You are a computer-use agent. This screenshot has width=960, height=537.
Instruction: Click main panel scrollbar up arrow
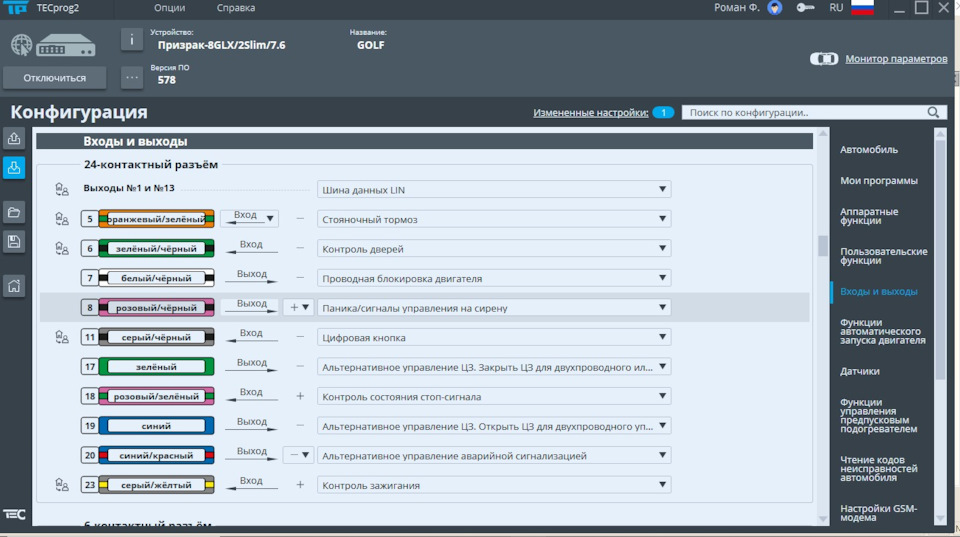[x=823, y=133]
